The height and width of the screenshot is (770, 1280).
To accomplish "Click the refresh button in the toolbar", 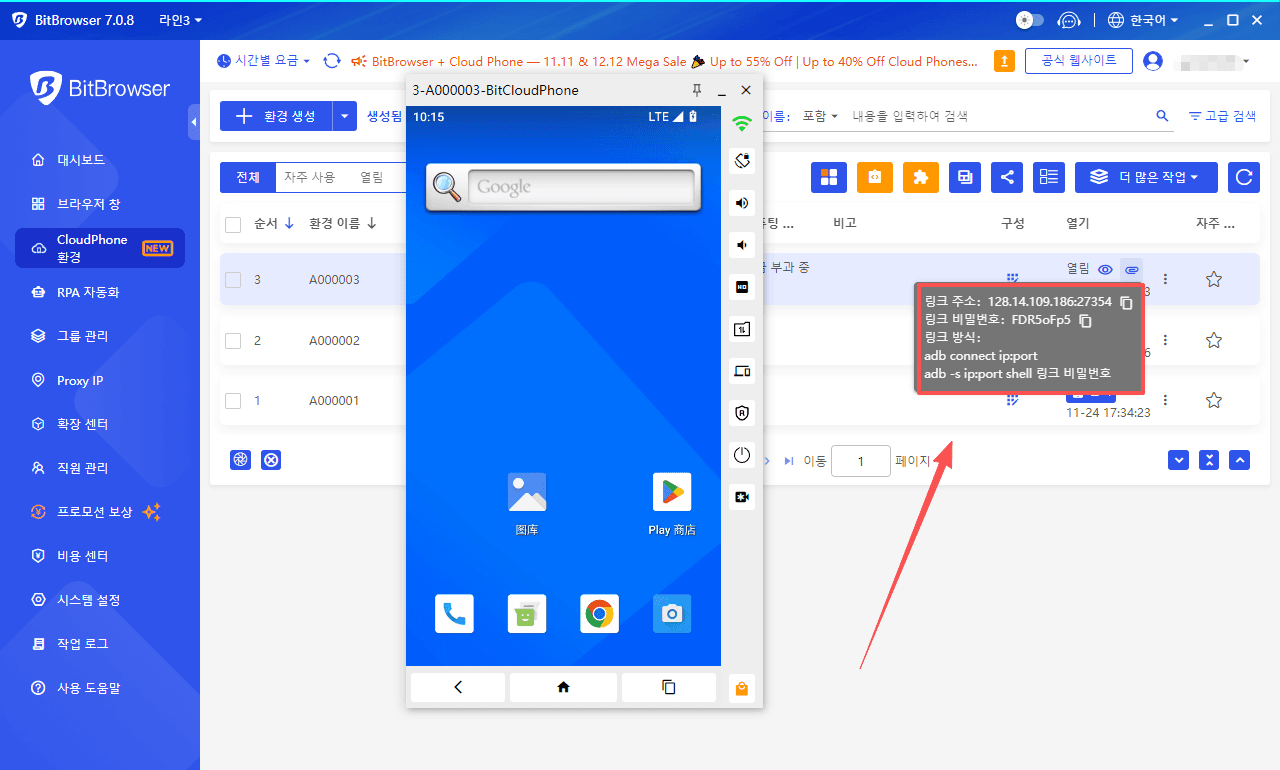I will click(1244, 177).
